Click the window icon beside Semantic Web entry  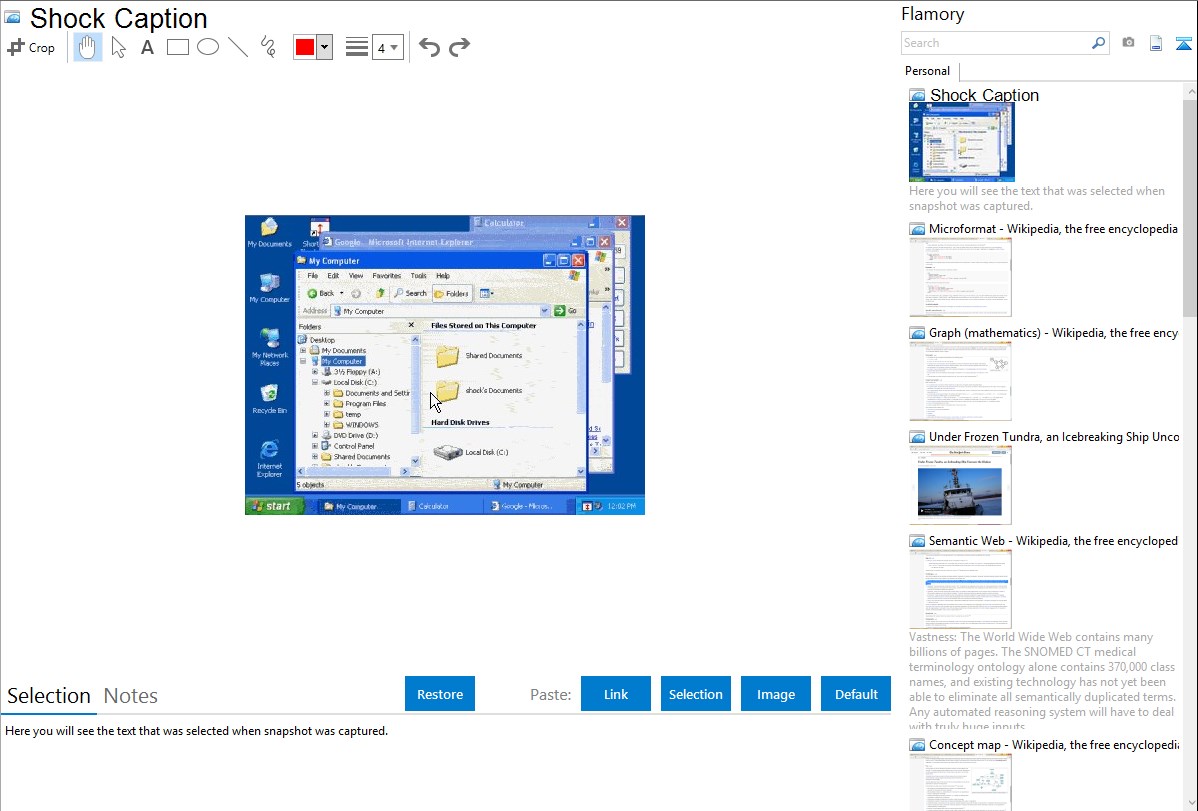917,541
